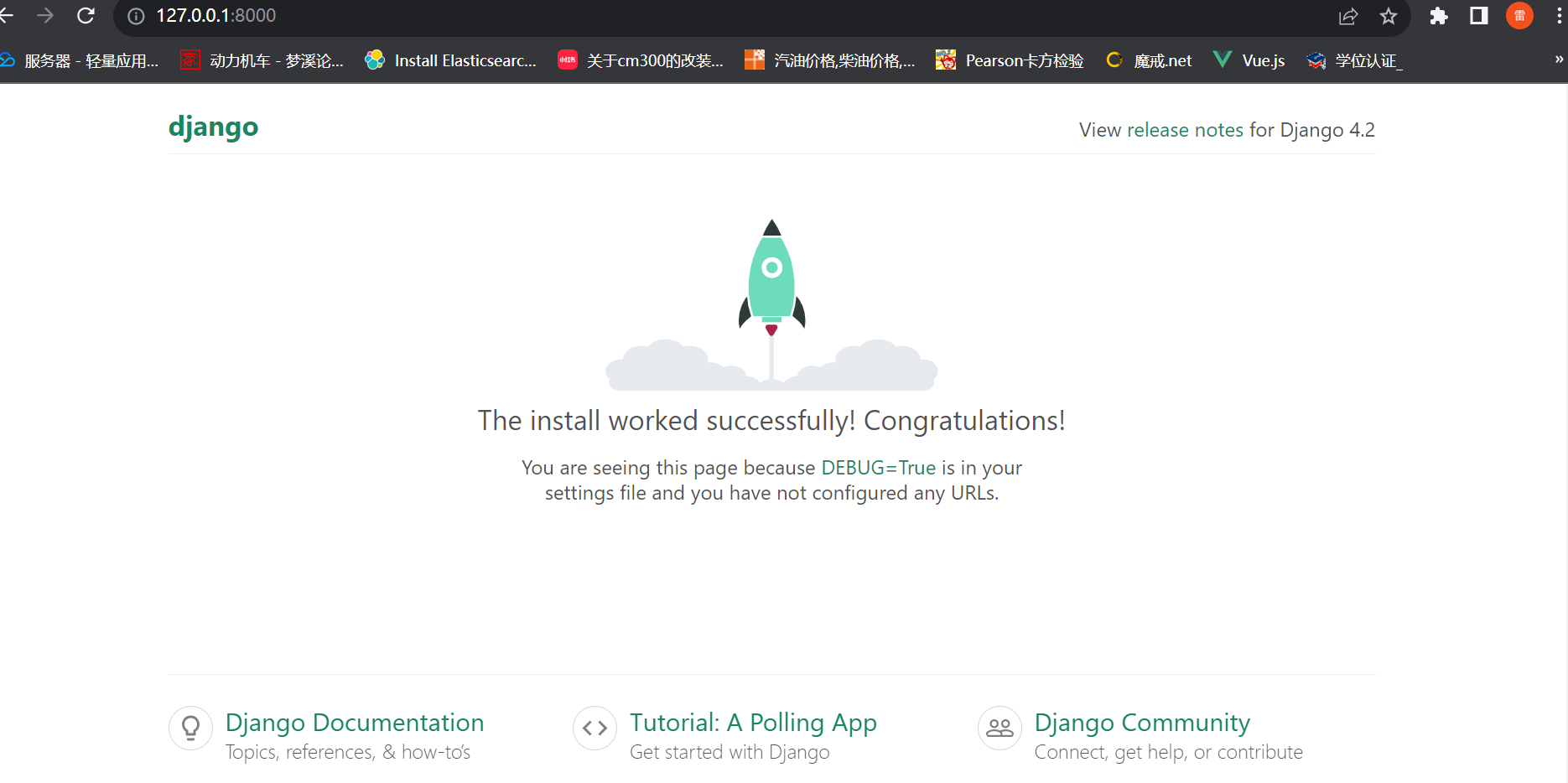
Task: Reload the page with the refresh icon
Action: (x=86, y=15)
